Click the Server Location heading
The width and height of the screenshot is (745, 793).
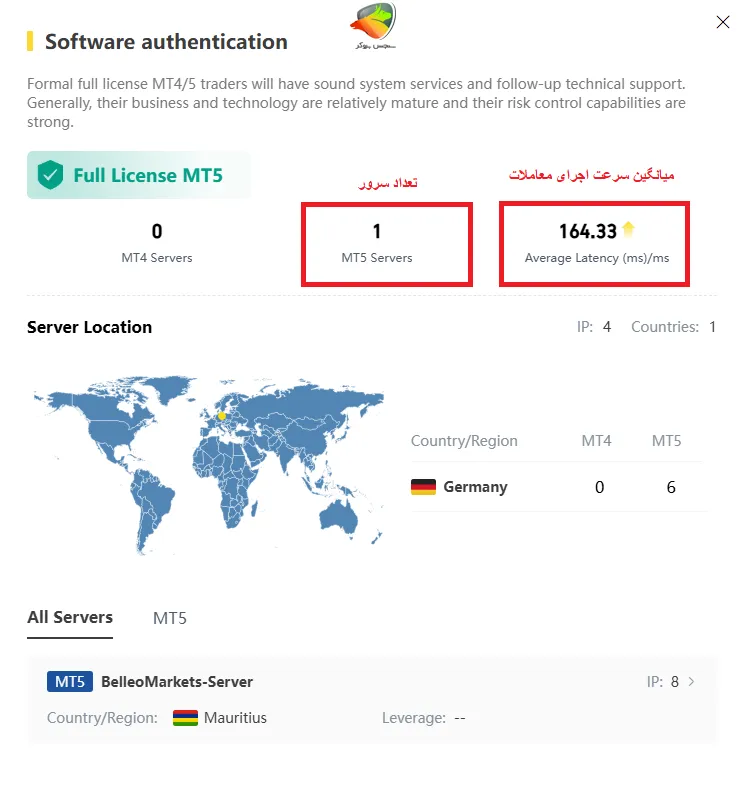[90, 327]
